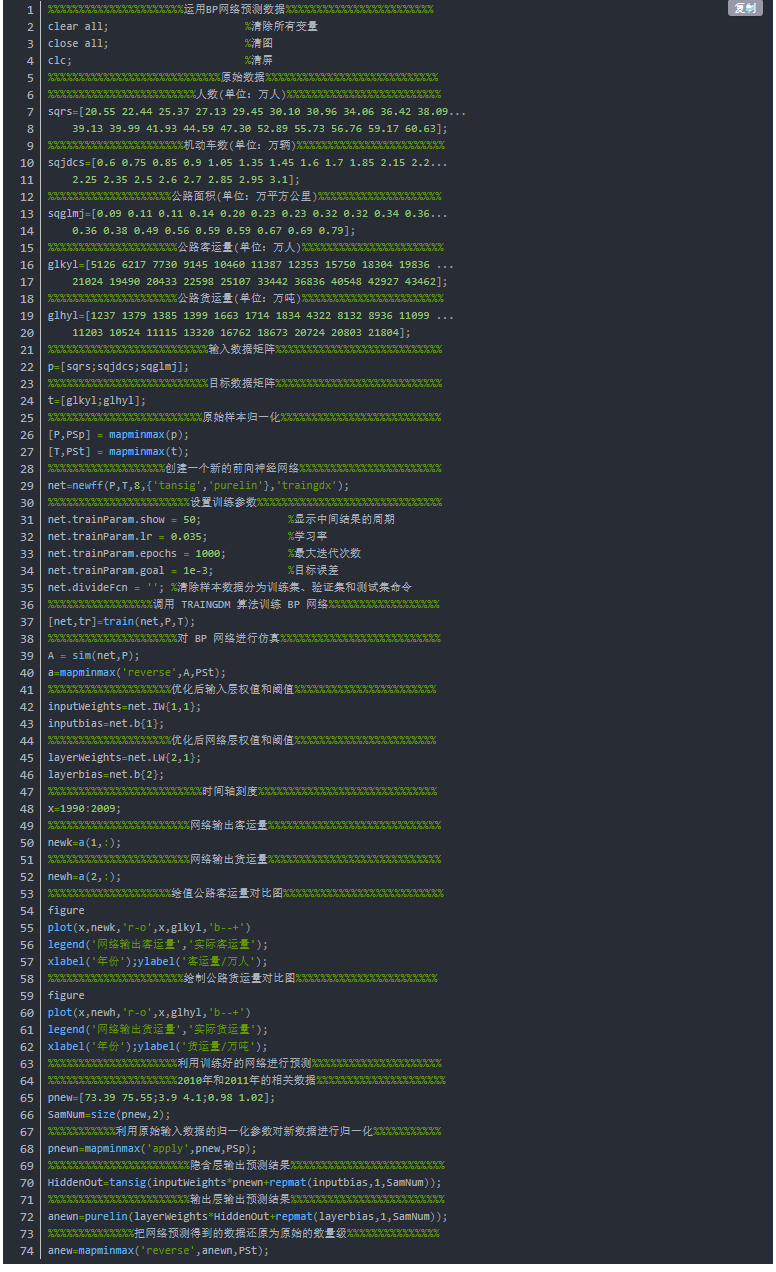Click 'inputbias=net.b{1};'

106,723
